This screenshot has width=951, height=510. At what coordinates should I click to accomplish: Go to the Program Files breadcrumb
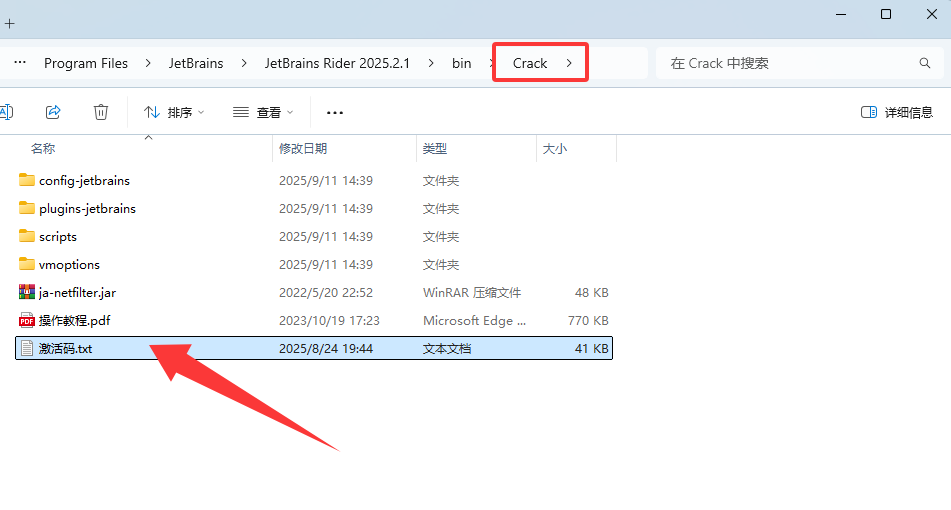86,63
